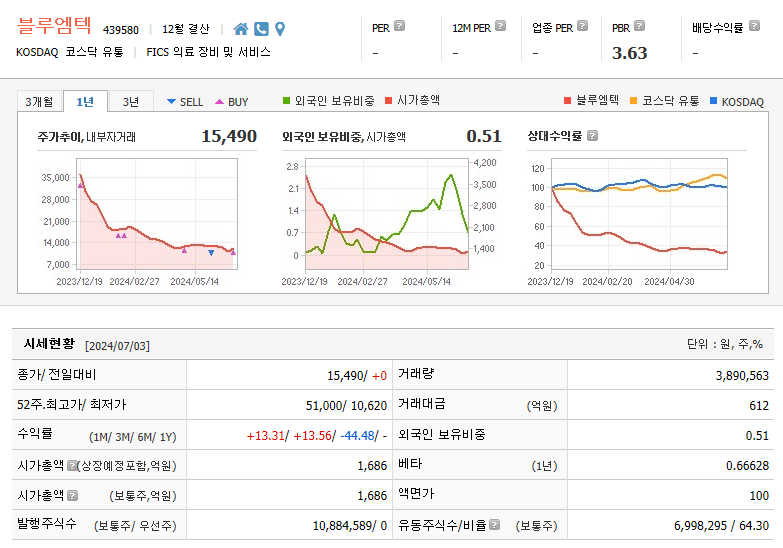Viewport: 783px width, 548px height.
Task: Click the 52주.최고가/ 최저가 row label
Action: 71,405
